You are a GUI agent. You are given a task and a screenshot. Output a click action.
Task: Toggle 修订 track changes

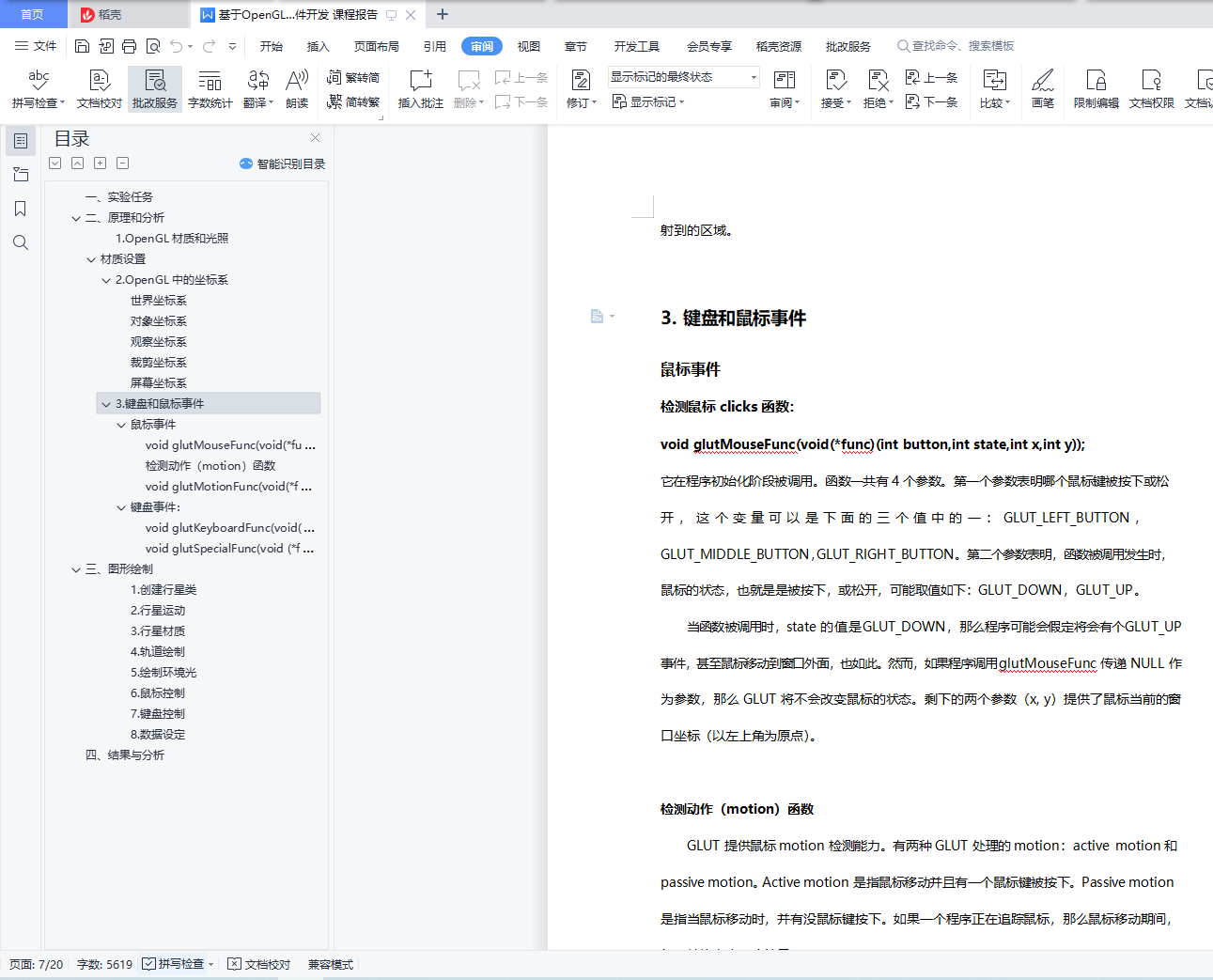(581, 89)
